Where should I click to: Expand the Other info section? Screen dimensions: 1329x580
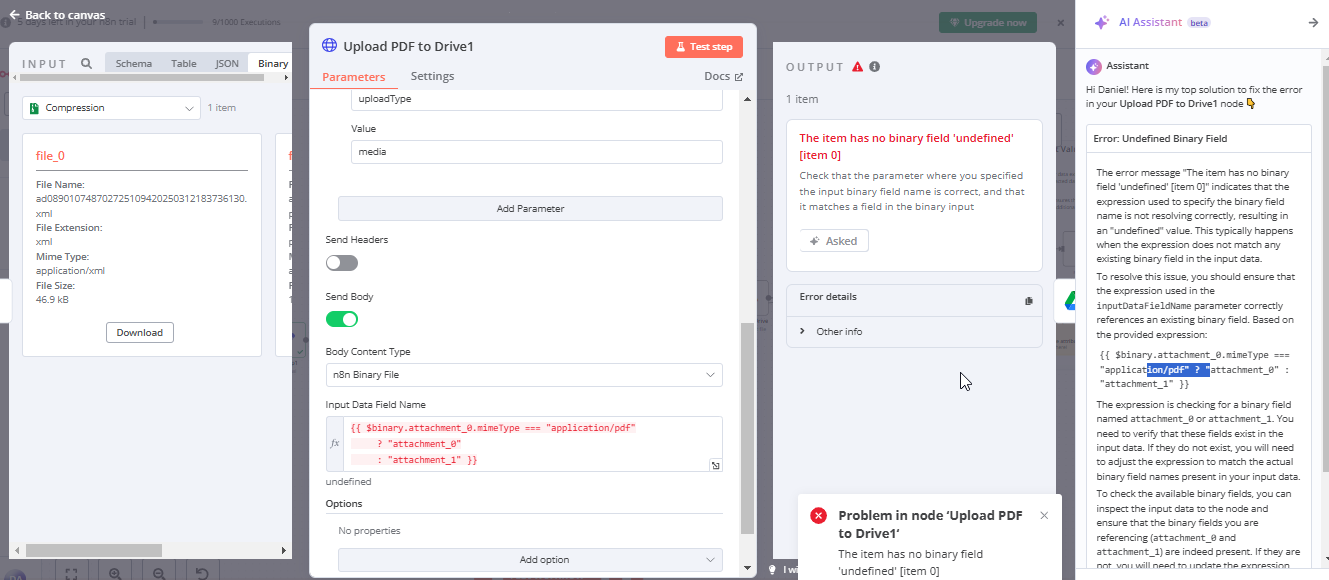point(803,332)
